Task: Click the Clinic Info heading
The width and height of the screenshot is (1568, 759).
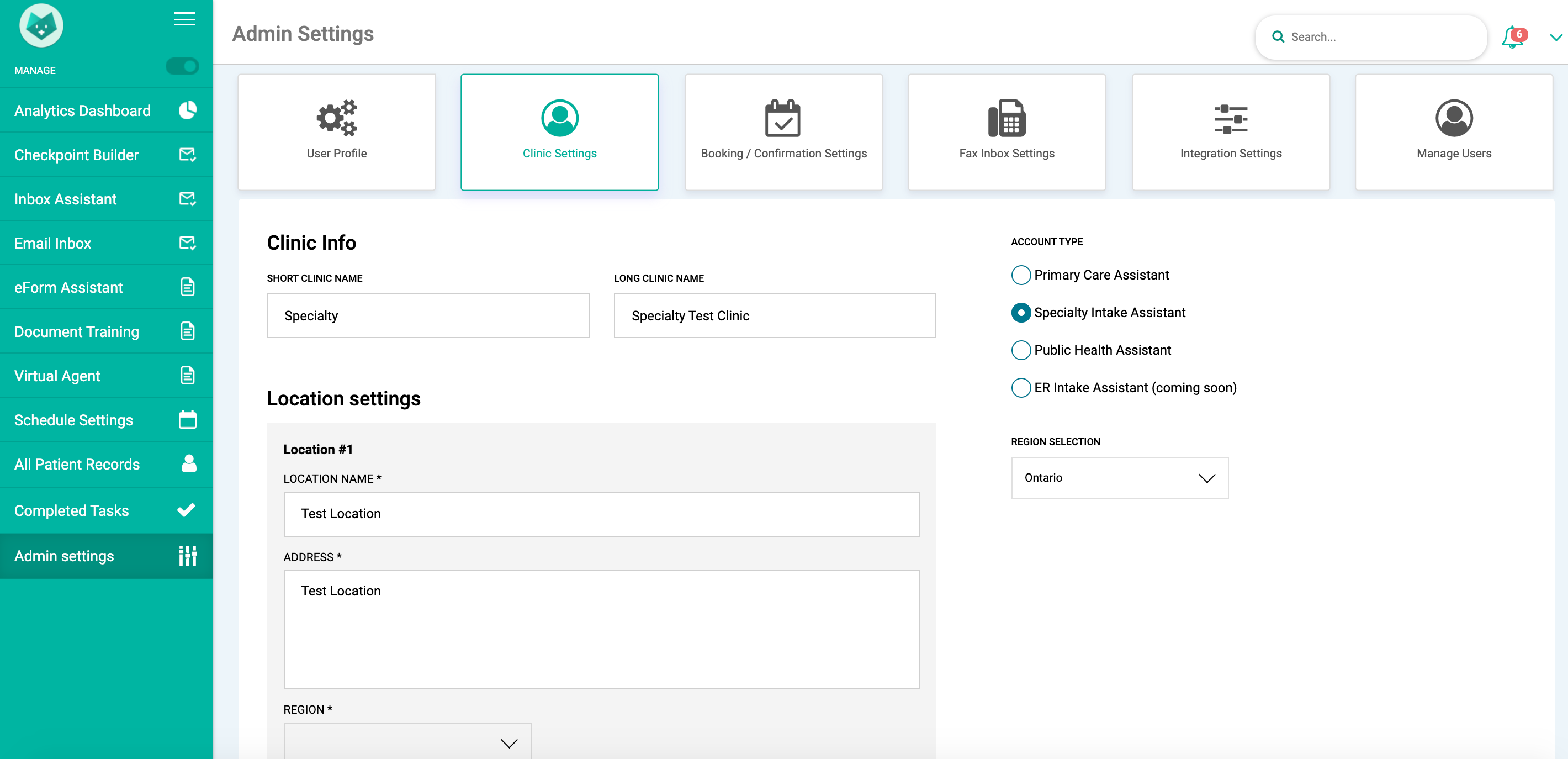Action: (311, 243)
